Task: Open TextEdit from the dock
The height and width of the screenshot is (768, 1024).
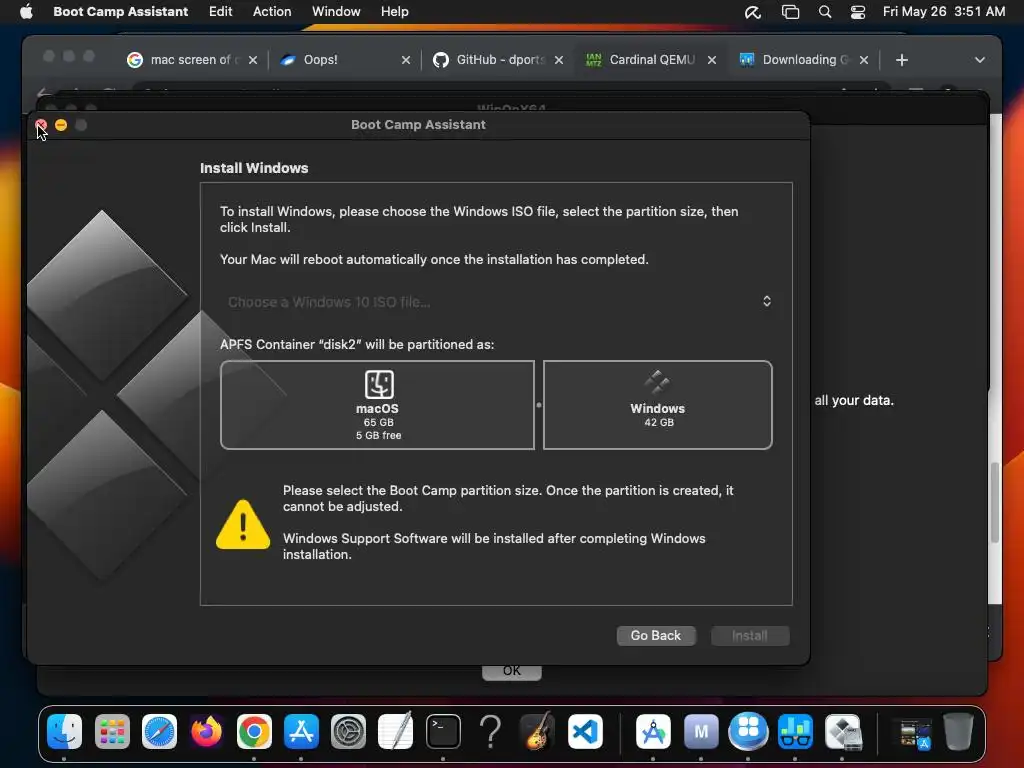Action: (396, 731)
